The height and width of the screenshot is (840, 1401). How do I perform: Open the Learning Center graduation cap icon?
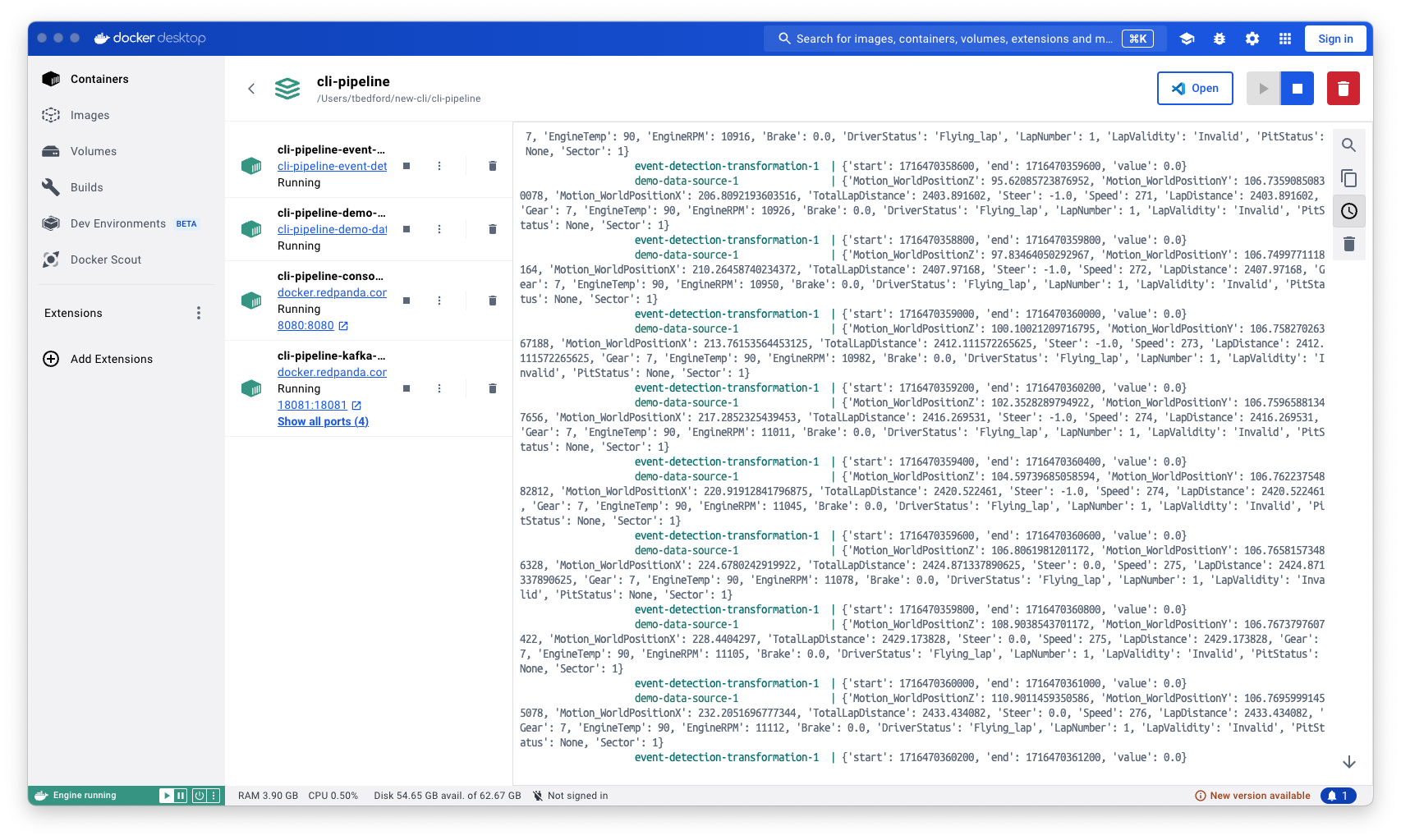(1187, 39)
